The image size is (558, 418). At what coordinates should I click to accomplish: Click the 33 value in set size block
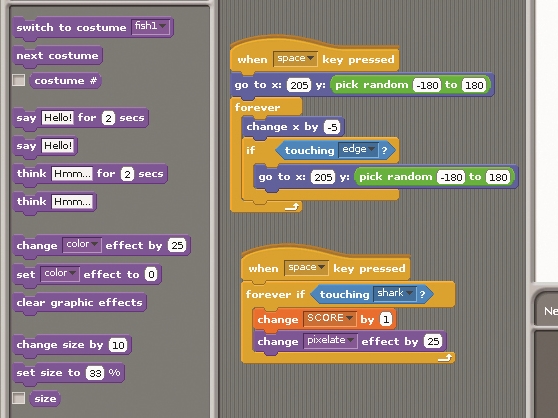coord(95,373)
